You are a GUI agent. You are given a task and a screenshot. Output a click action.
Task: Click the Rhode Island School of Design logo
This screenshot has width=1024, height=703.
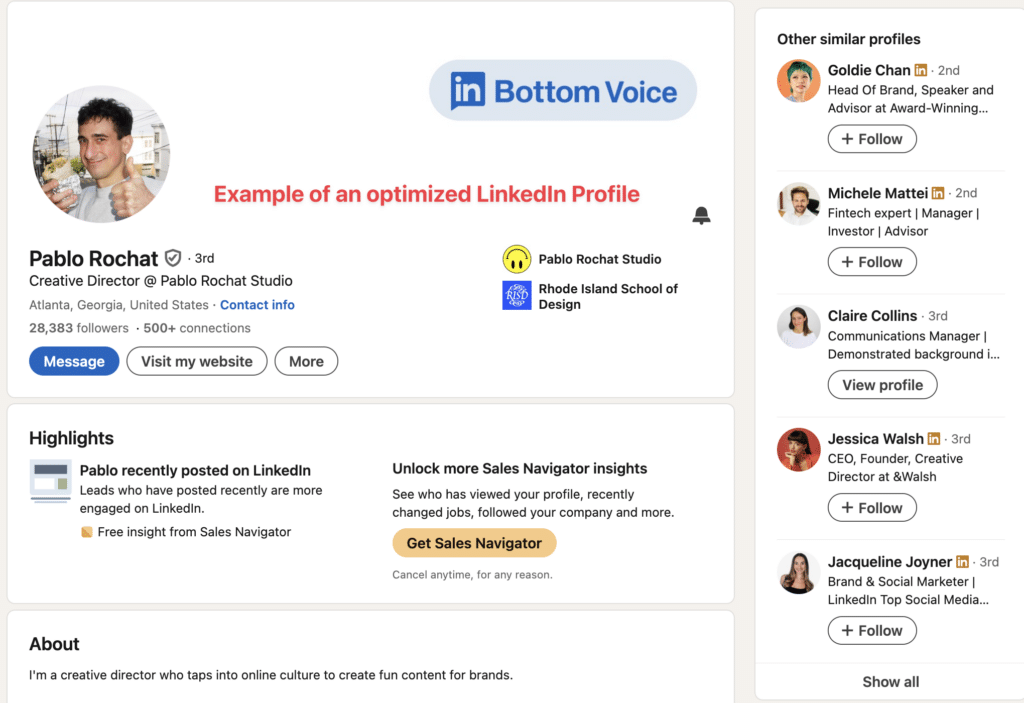pyautogui.click(x=517, y=295)
